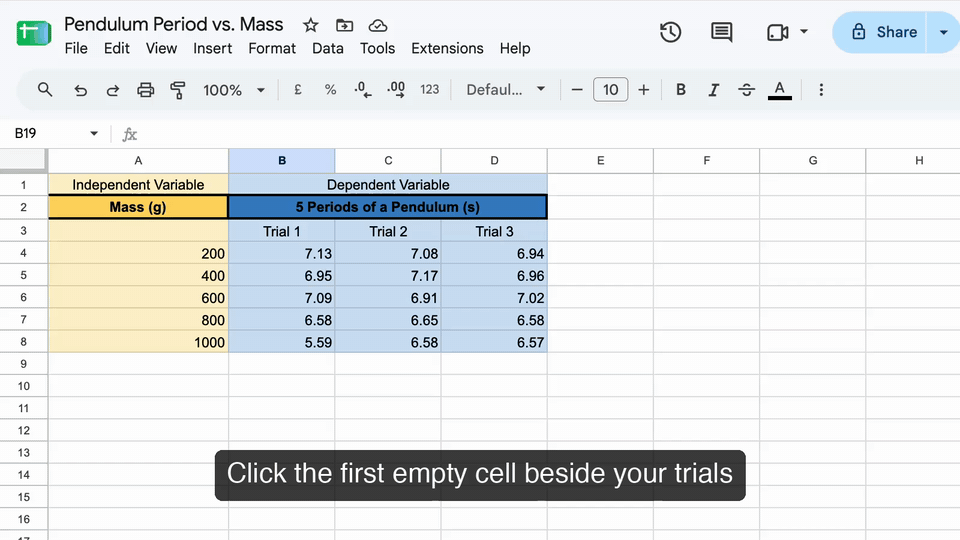Viewport: 960px width, 540px height.
Task: Print the spreadsheet
Action: tap(145, 90)
